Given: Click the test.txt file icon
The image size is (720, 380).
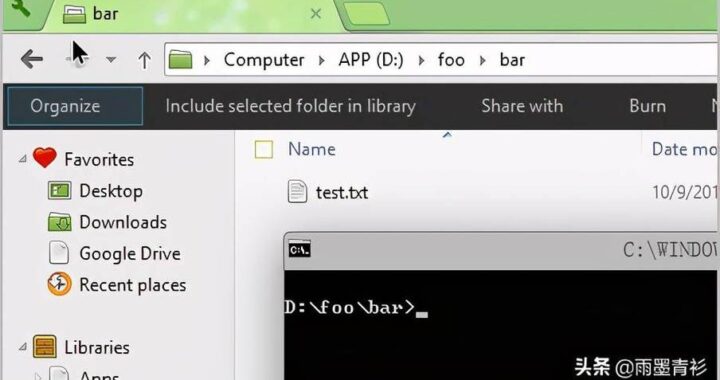Looking at the screenshot, I should [297, 191].
